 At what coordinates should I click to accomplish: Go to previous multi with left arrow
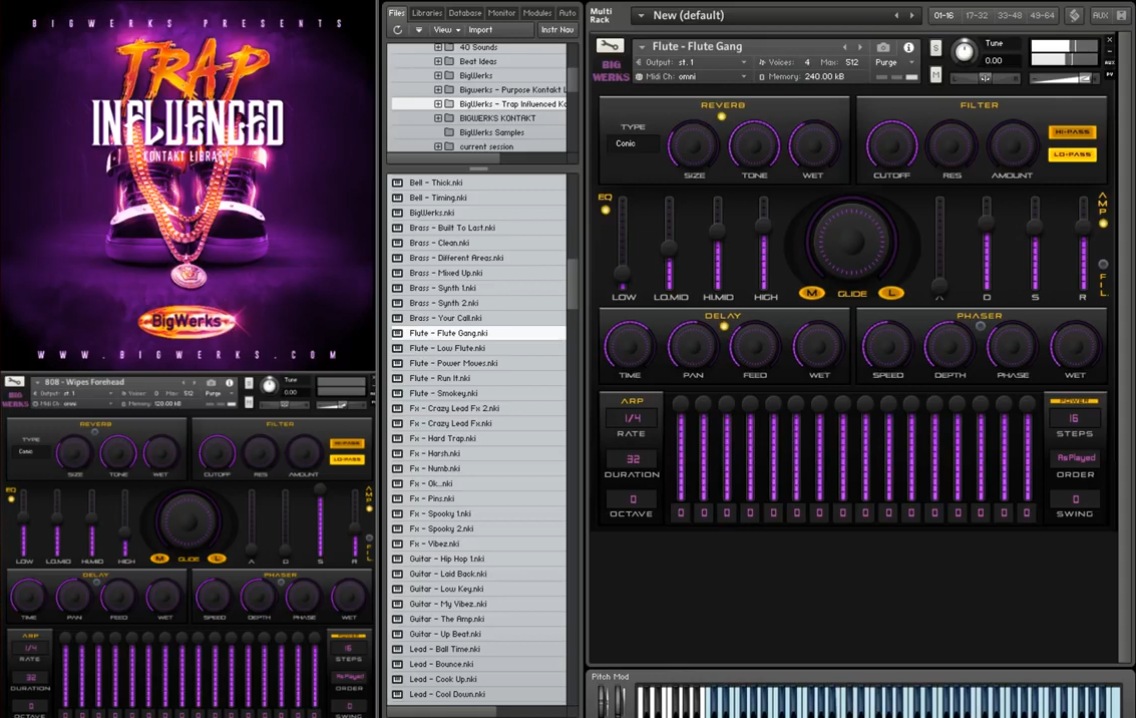point(896,15)
